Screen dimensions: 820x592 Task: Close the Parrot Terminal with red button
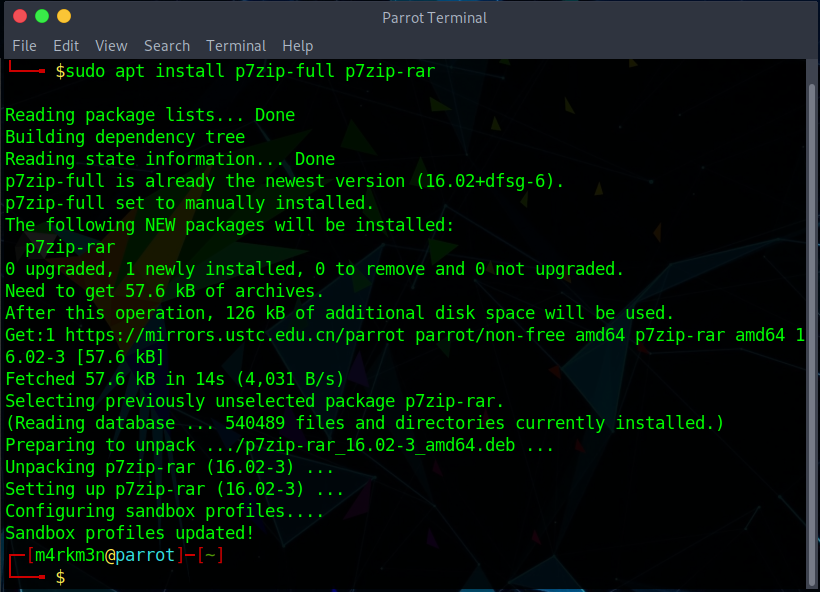click(19, 16)
